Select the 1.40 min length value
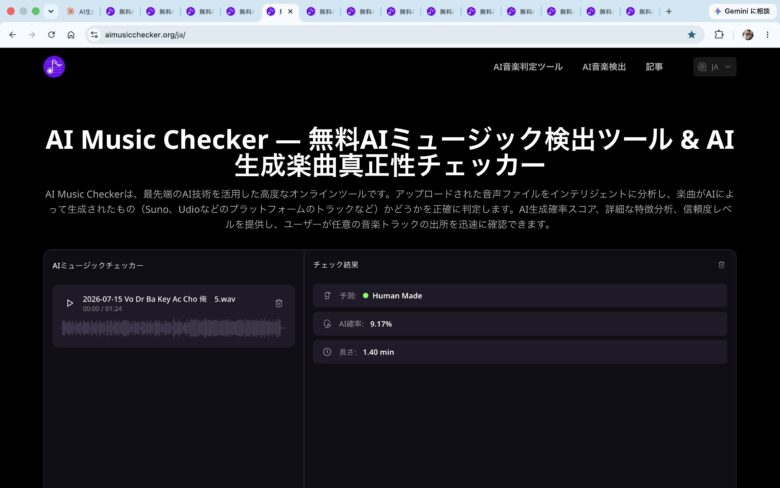 click(x=378, y=352)
